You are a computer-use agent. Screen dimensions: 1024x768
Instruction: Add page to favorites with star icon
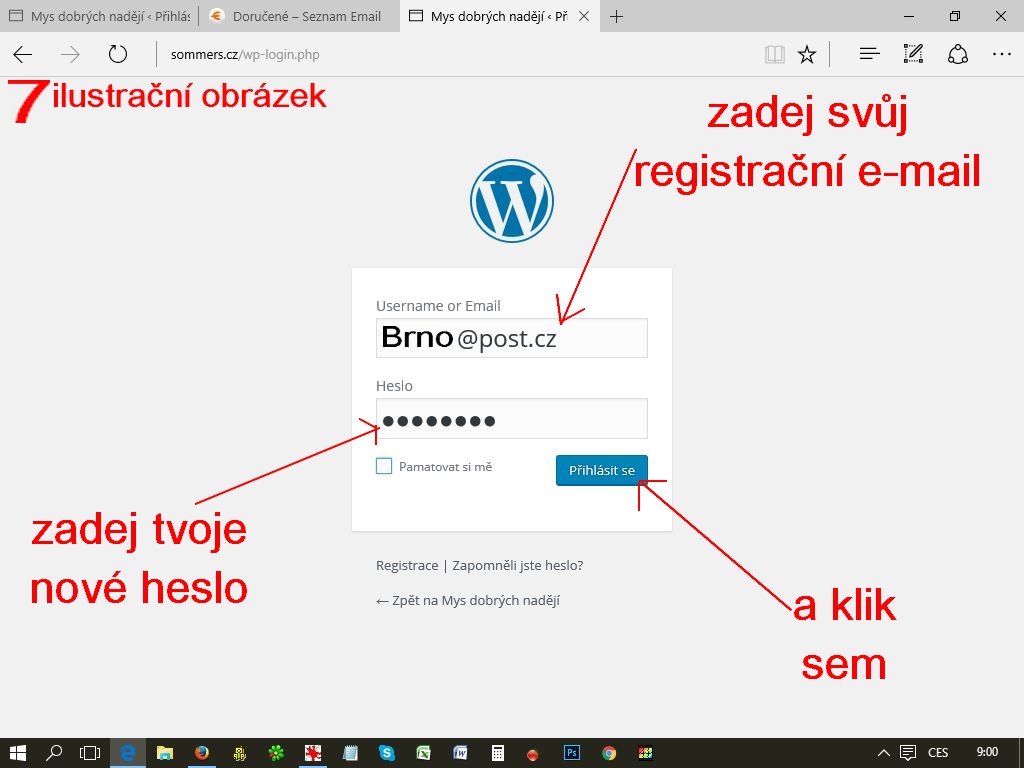807,54
